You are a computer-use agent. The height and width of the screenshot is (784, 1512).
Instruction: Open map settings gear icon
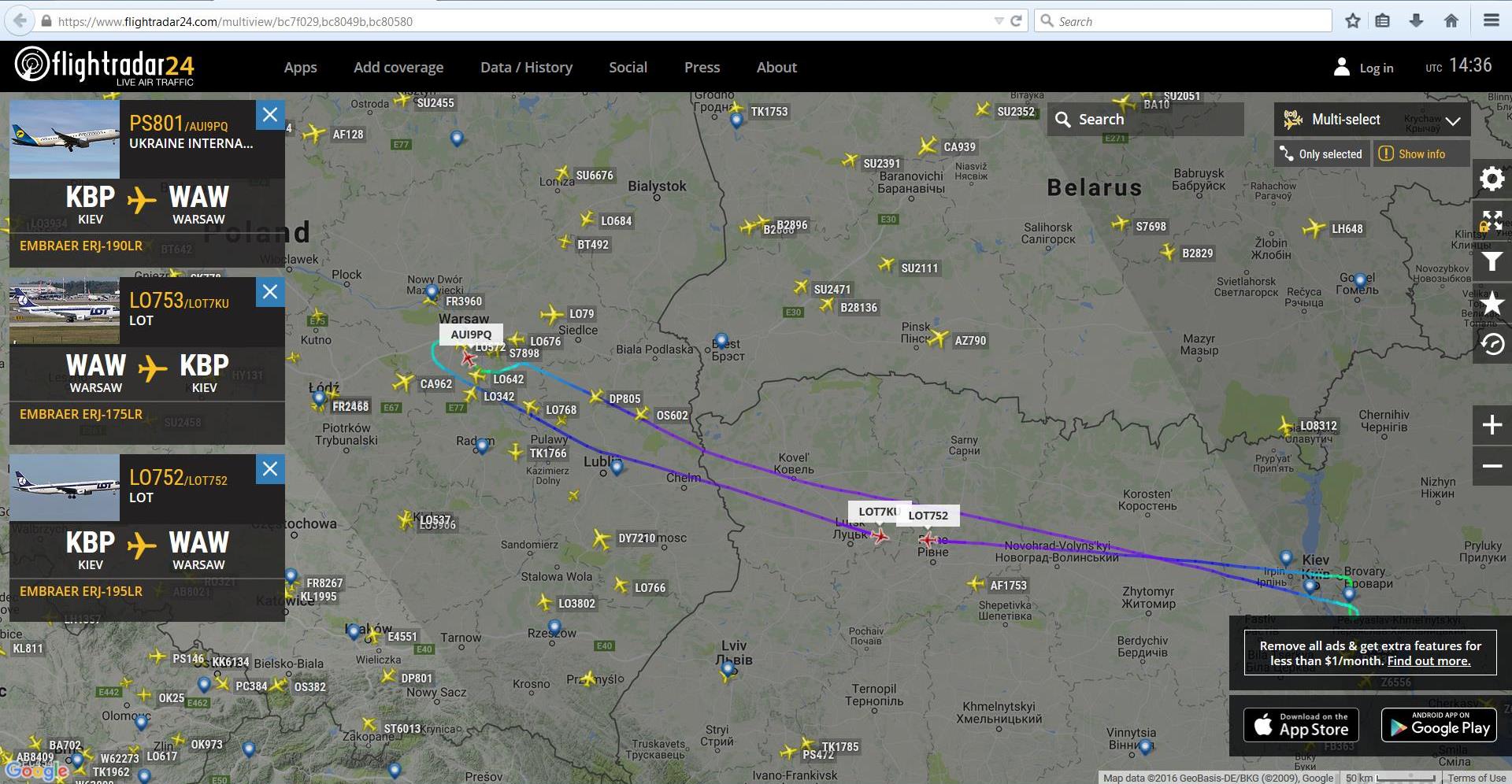pos(1492,179)
